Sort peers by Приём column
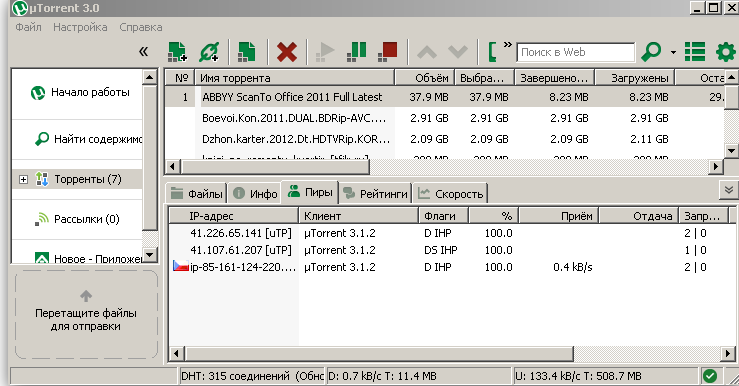The height and width of the screenshot is (386, 739). [558, 216]
